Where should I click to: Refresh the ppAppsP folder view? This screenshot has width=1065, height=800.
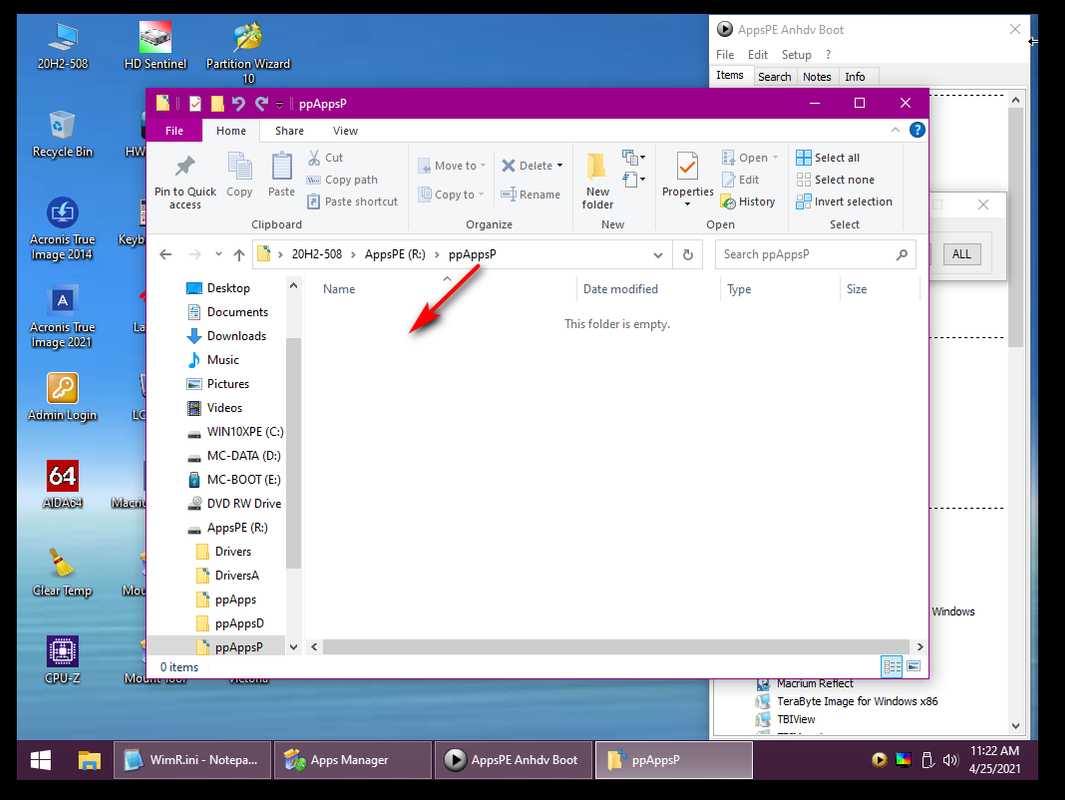pos(687,255)
